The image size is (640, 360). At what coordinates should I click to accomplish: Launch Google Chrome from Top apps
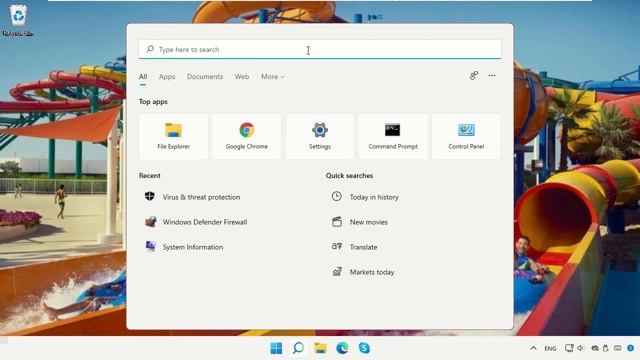coord(247,136)
